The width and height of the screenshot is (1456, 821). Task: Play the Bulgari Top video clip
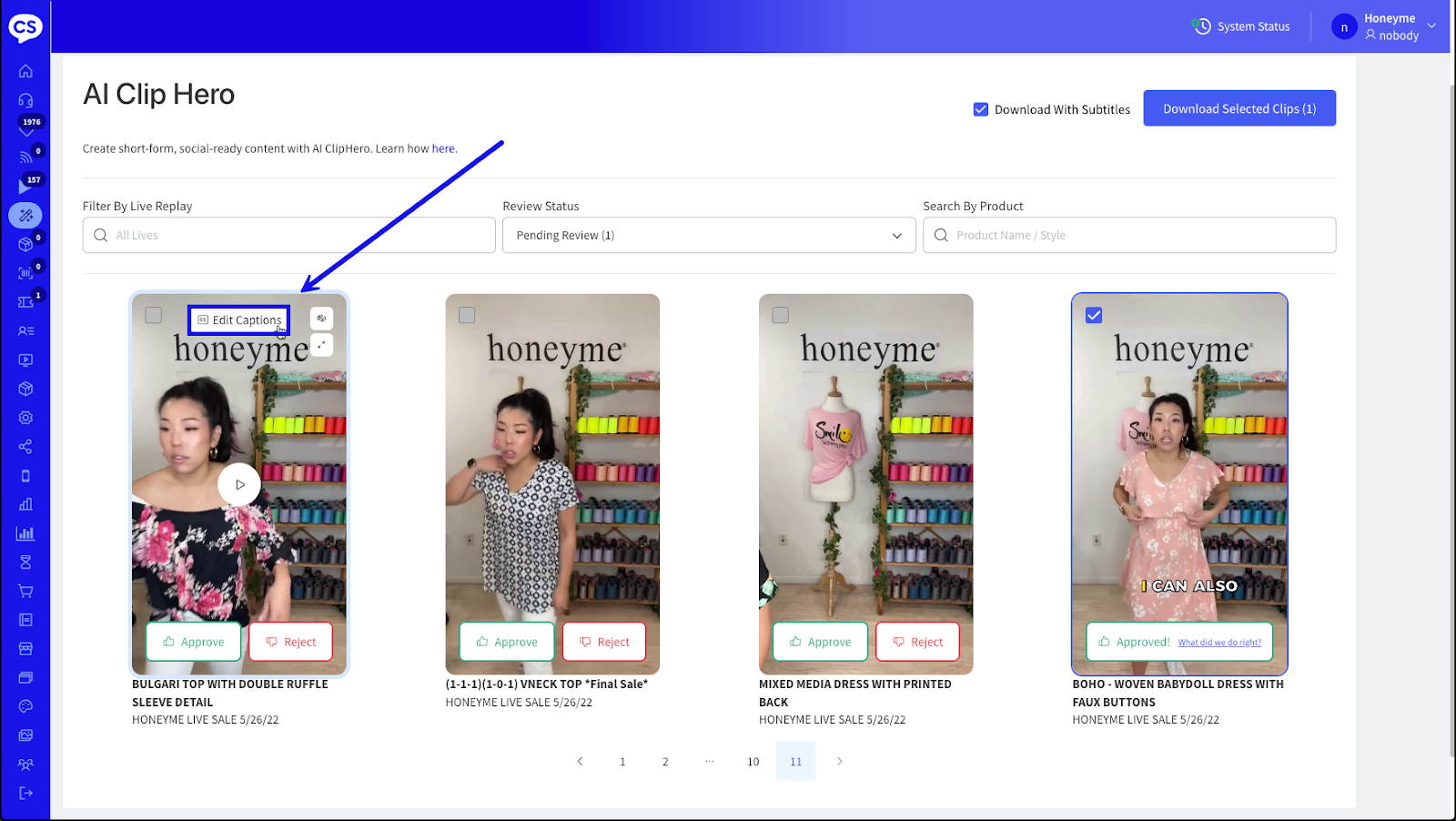[x=239, y=484]
